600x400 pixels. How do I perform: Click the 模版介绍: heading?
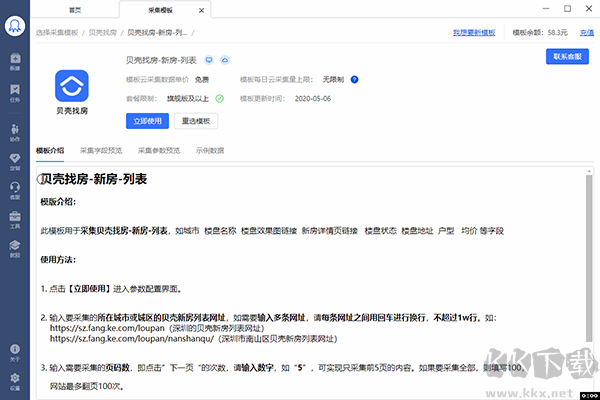[58, 202]
